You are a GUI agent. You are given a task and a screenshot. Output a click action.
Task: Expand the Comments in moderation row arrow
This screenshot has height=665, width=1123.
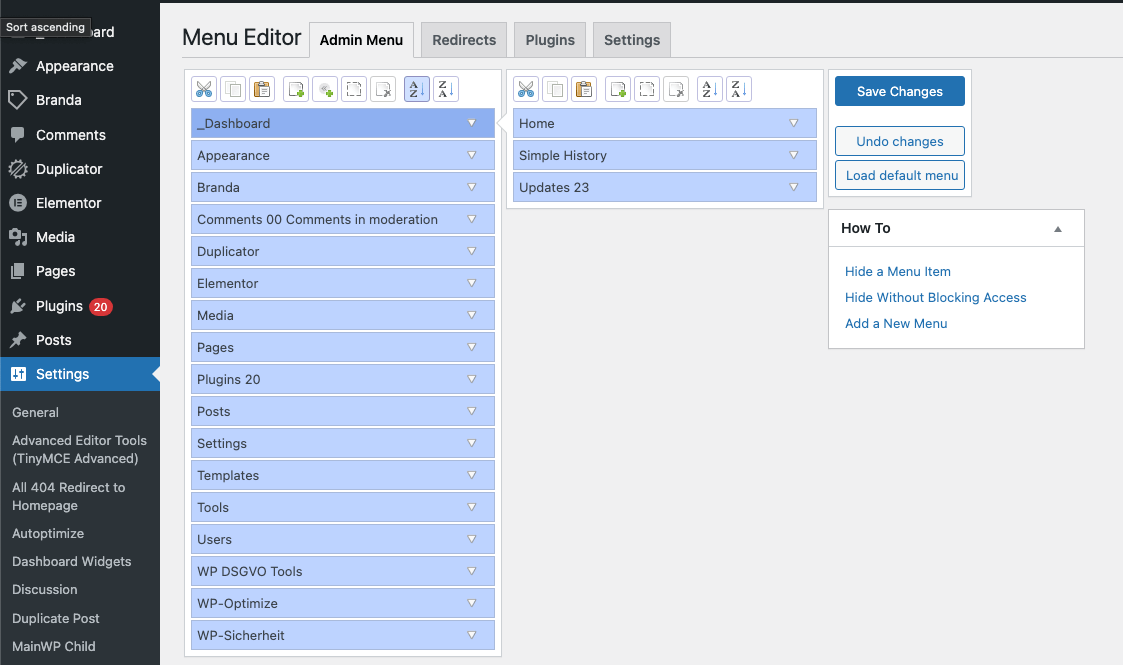(471, 219)
